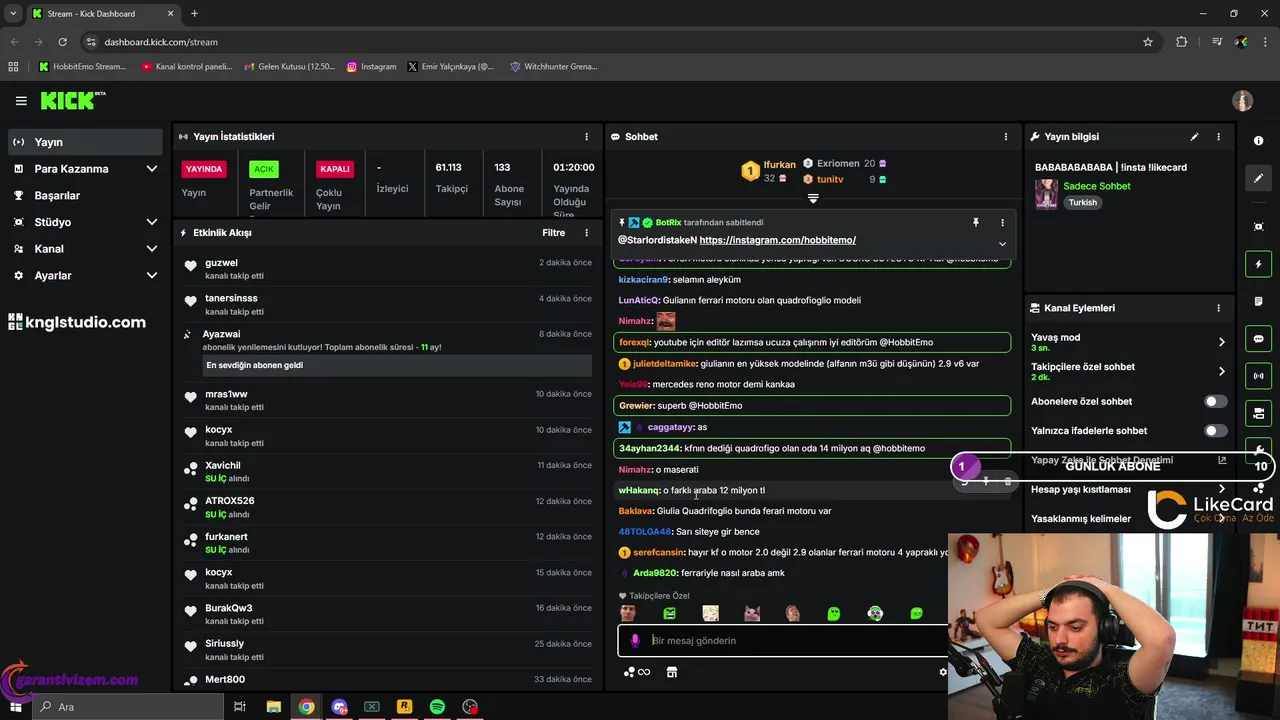Open pinned message three-dot menu
Viewport: 1280px width, 720px height.
pyautogui.click(x=1002, y=223)
